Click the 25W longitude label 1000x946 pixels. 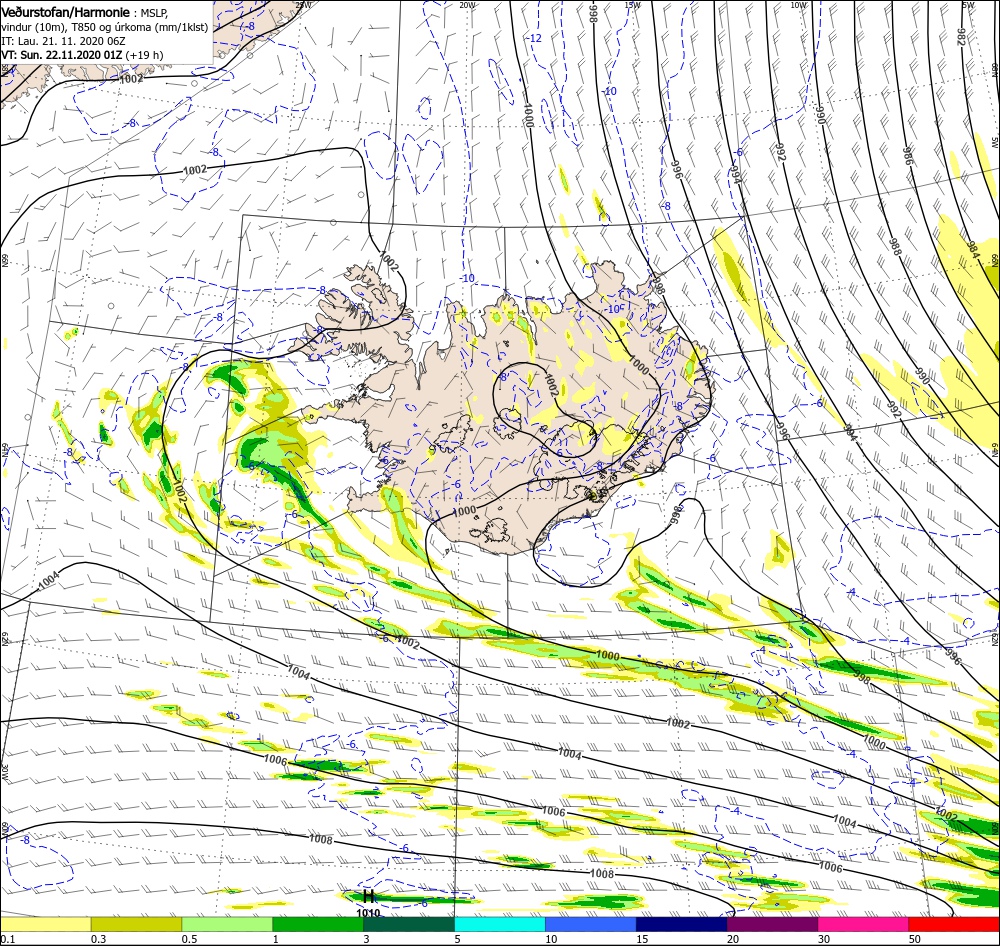304,4
